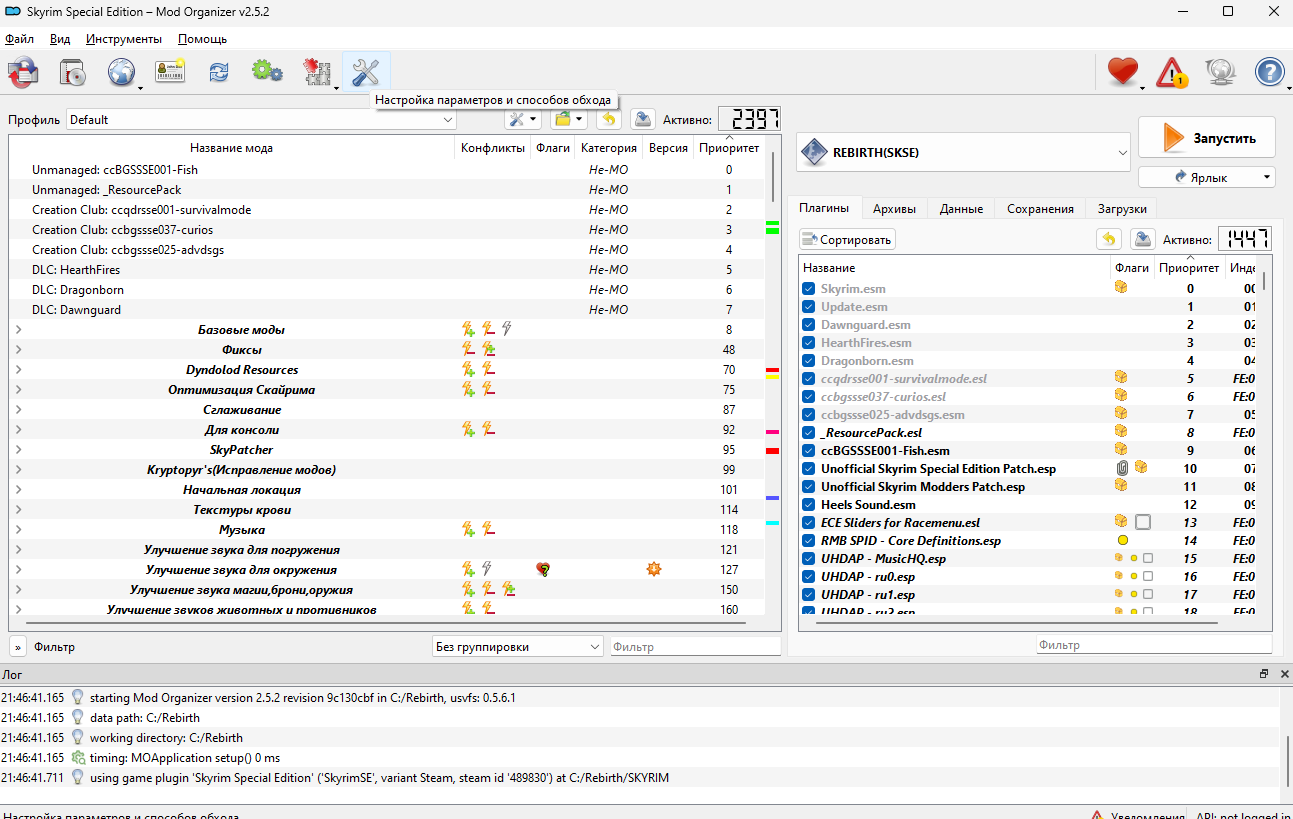Open the Файл menu
This screenshot has width=1293, height=819.
(x=19, y=39)
